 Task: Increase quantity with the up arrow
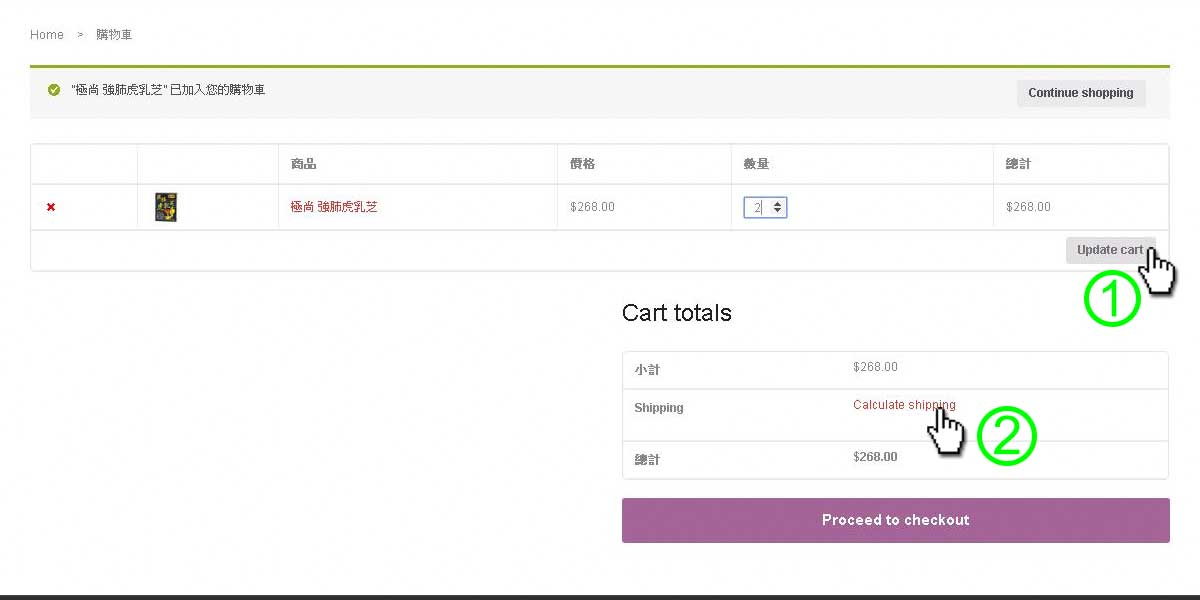click(x=778, y=203)
